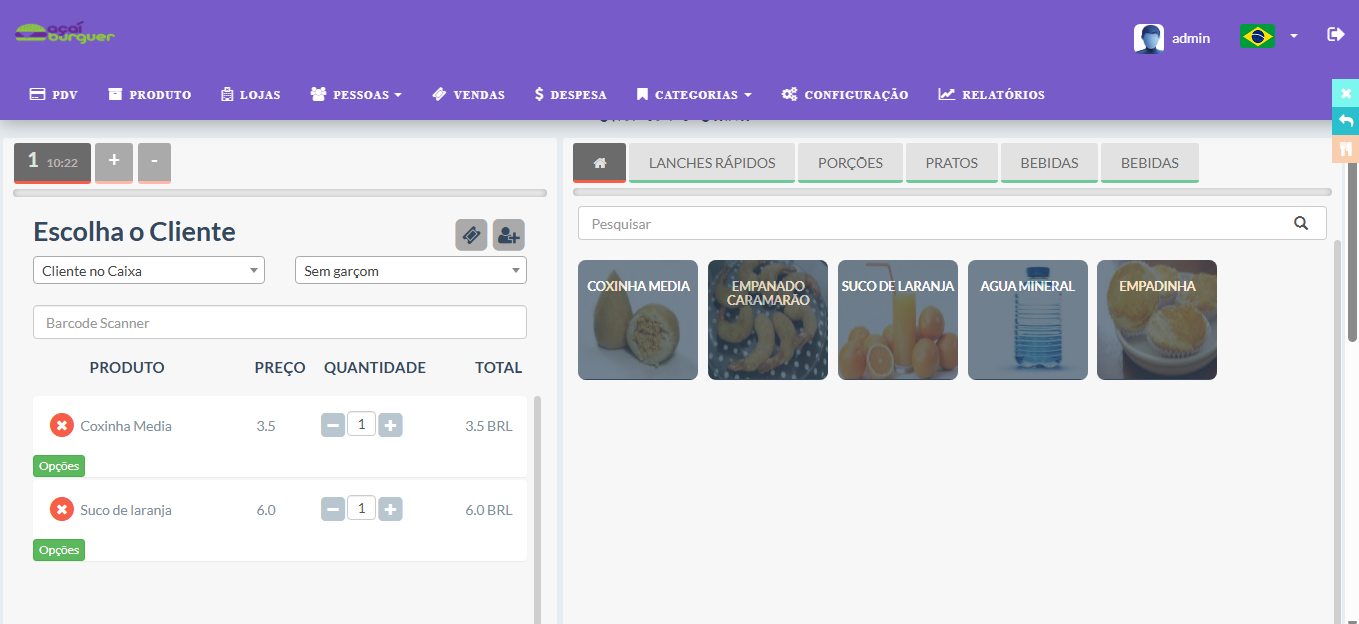Click the Barcode Scanner input field
Screen dimensions: 1359x624
coord(280,323)
